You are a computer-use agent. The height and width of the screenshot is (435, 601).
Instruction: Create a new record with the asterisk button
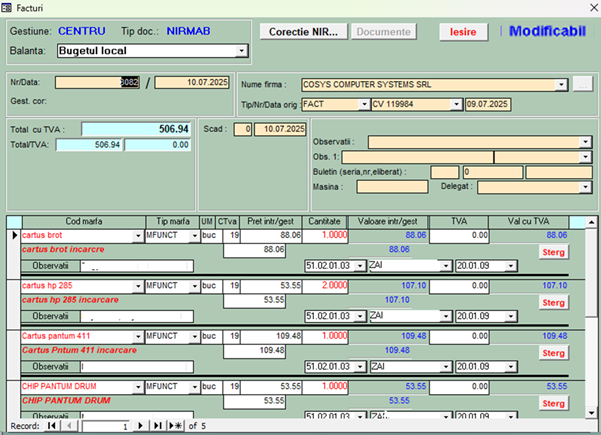176,425
